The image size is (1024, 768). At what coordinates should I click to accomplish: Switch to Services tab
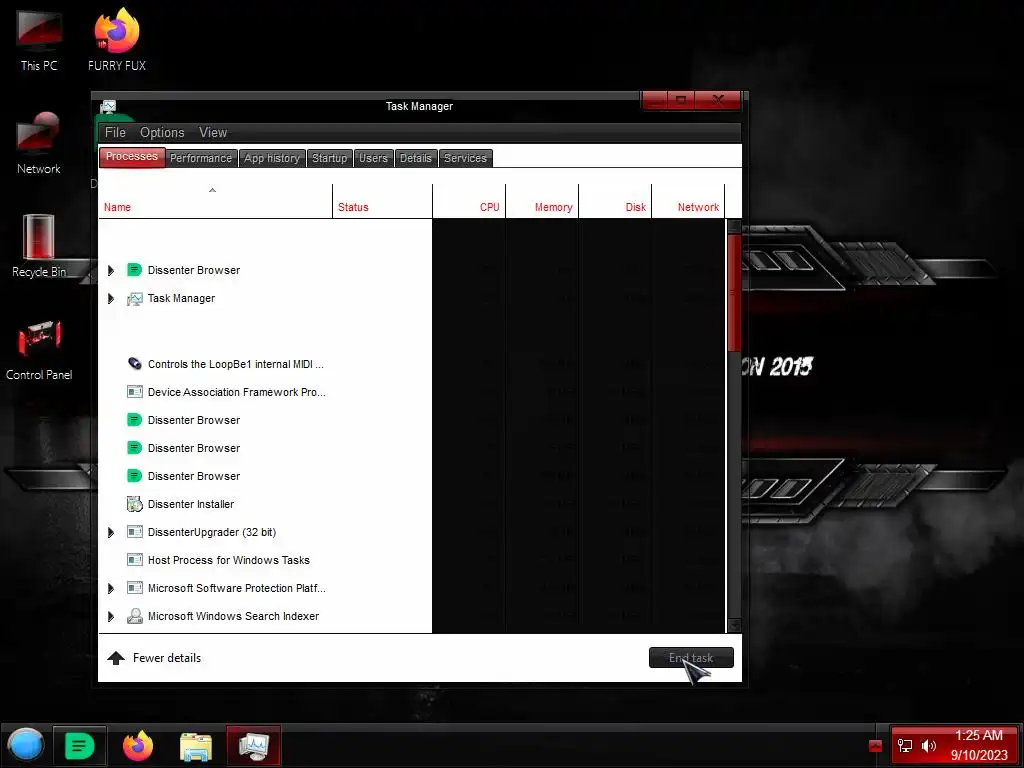[x=465, y=158]
